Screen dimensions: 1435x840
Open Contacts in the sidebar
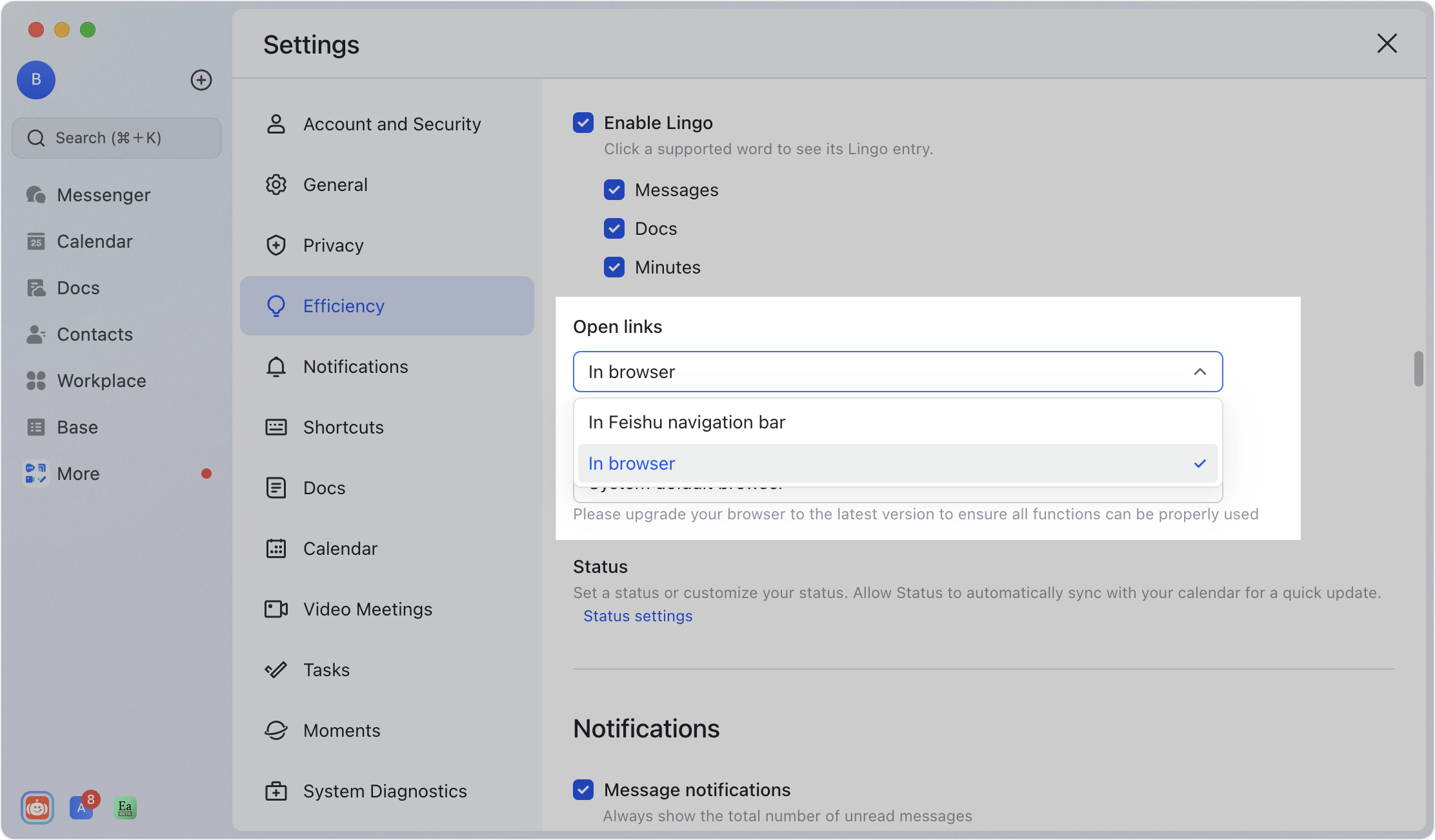pyautogui.click(x=94, y=334)
